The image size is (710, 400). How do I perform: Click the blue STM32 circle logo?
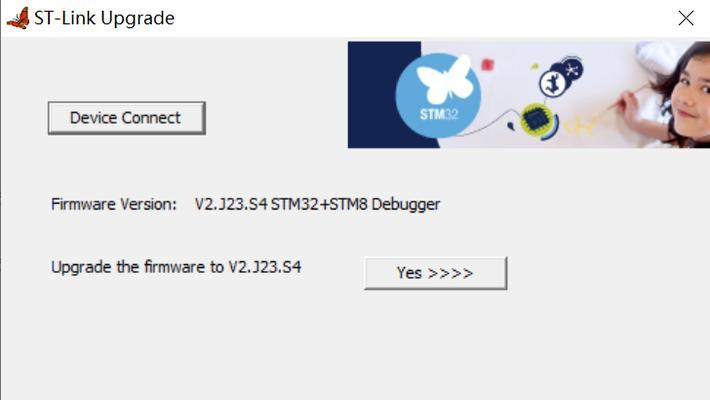[438, 95]
